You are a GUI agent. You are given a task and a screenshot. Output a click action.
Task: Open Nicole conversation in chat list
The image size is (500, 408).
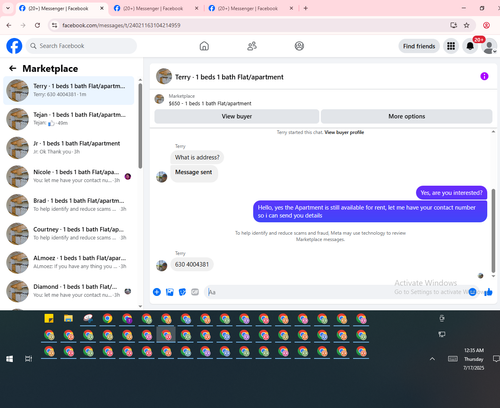69,176
